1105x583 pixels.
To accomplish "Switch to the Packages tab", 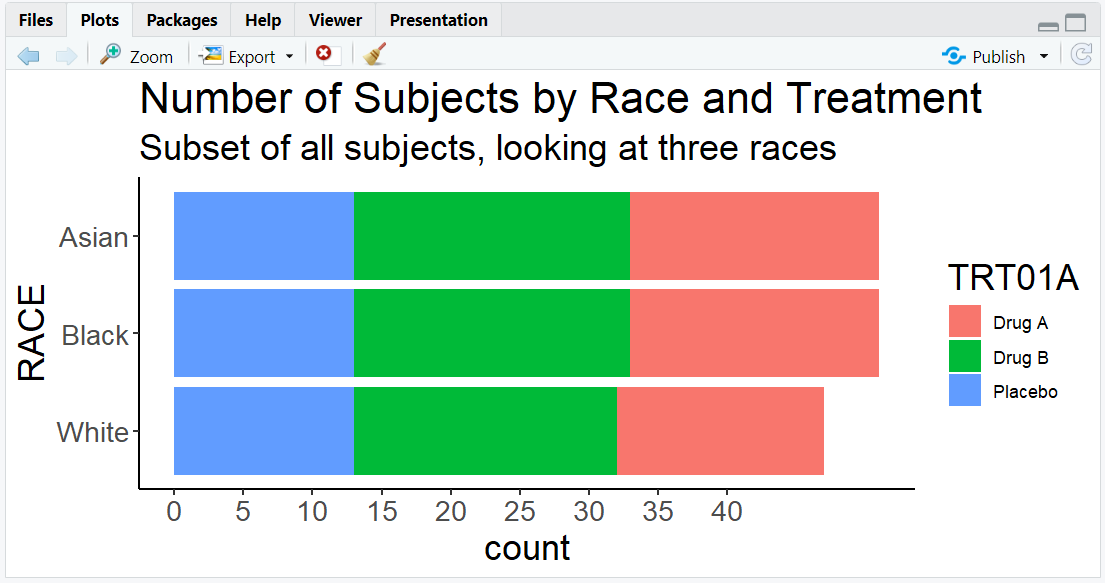I will (x=181, y=20).
